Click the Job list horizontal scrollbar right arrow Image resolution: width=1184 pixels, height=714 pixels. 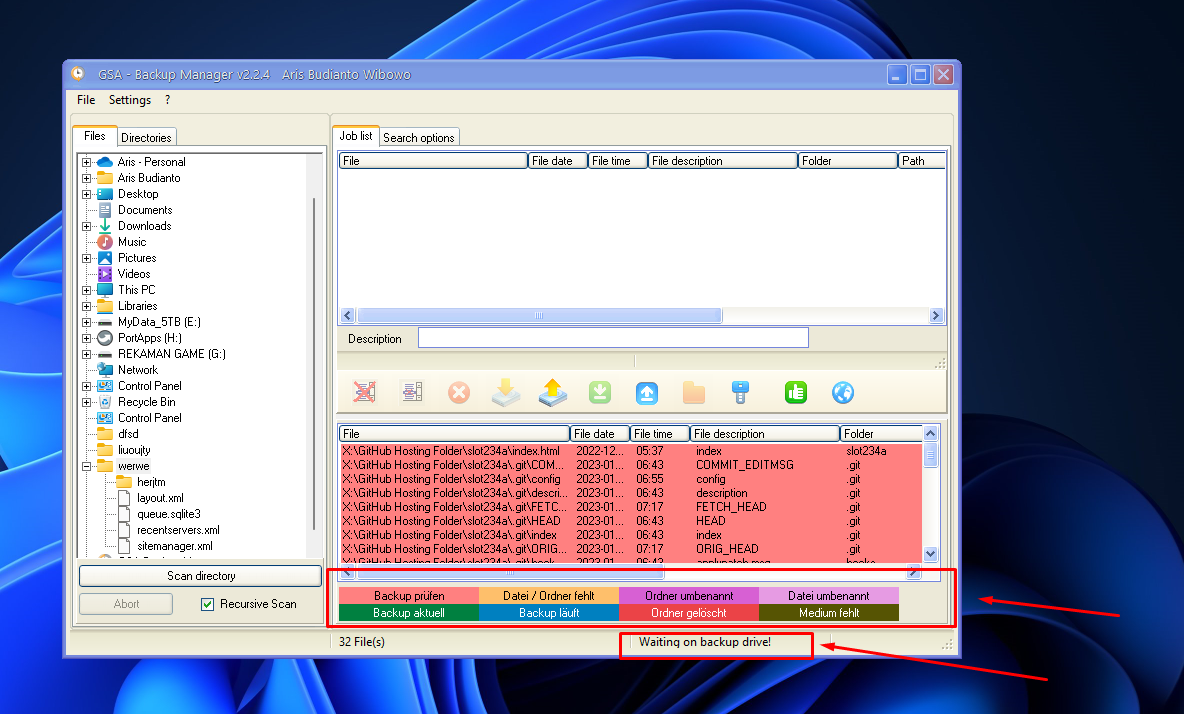coord(936,315)
